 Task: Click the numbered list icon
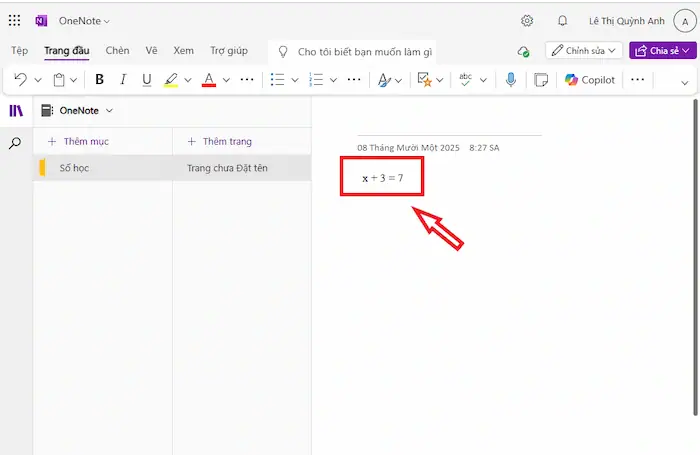click(316, 80)
